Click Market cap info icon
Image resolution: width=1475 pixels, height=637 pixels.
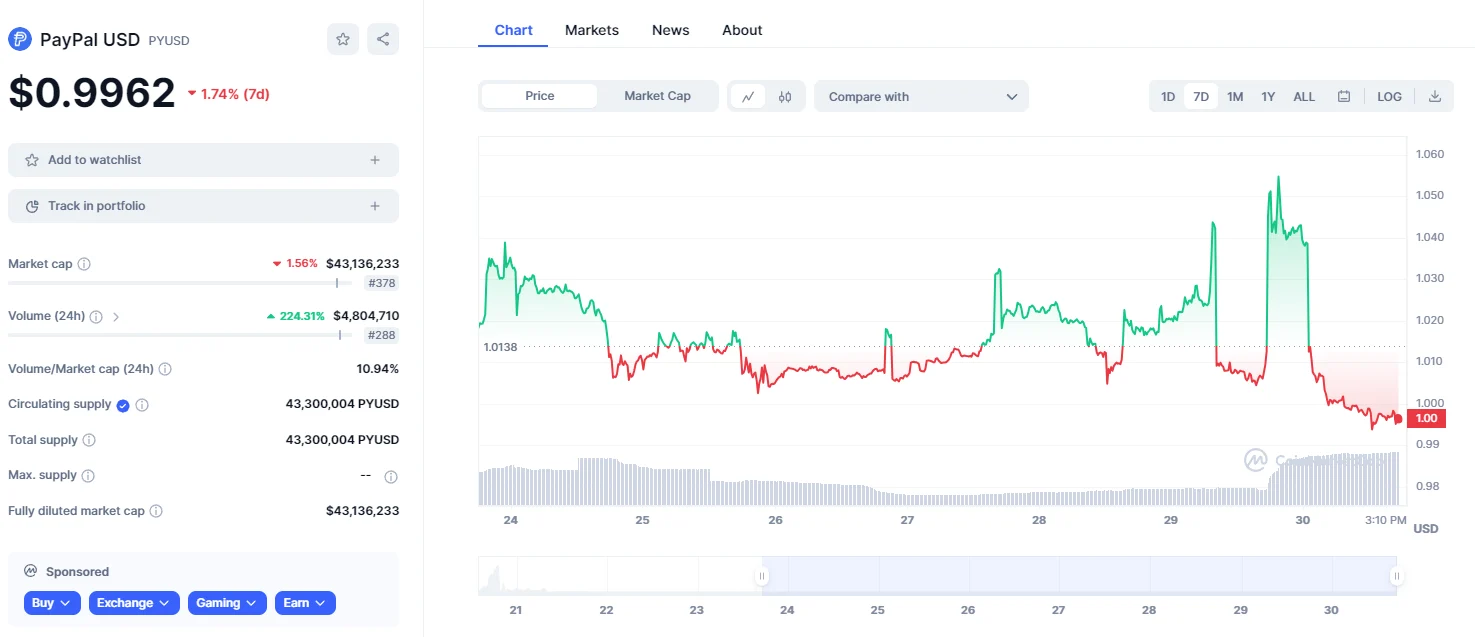click(84, 264)
